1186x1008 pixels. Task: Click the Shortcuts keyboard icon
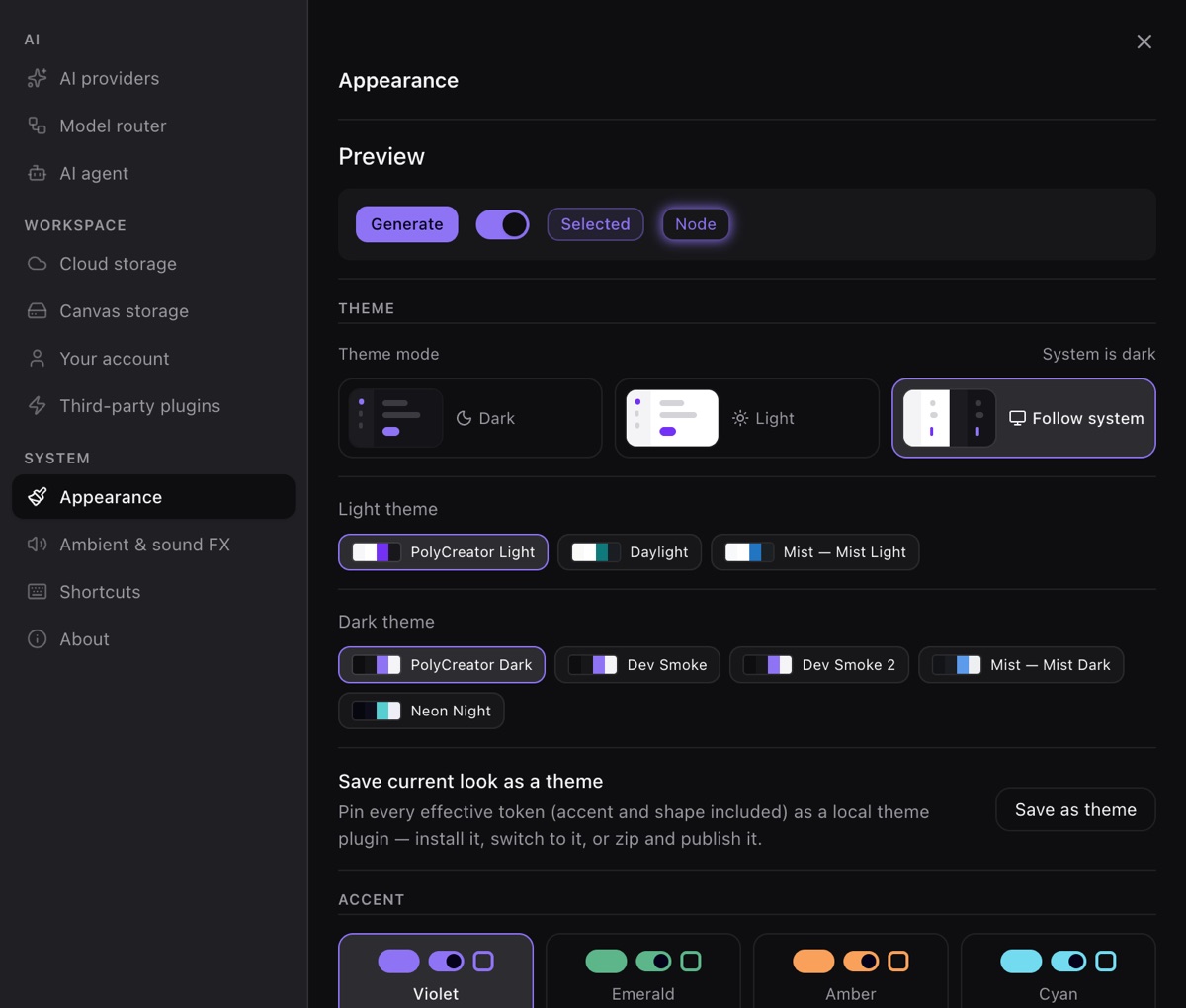point(37,592)
